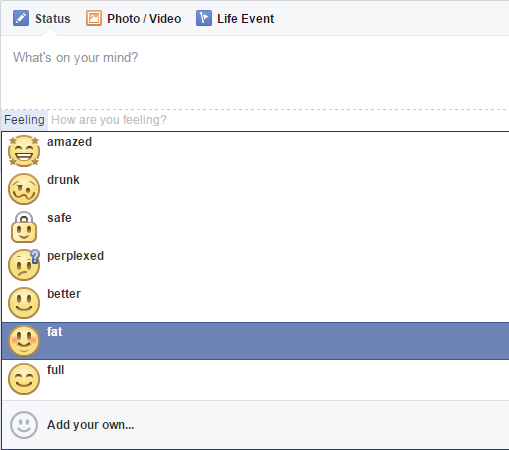Screen dimensions: 509x450
Task: Select "Add your own..." option
Action: (x=255, y=425)
